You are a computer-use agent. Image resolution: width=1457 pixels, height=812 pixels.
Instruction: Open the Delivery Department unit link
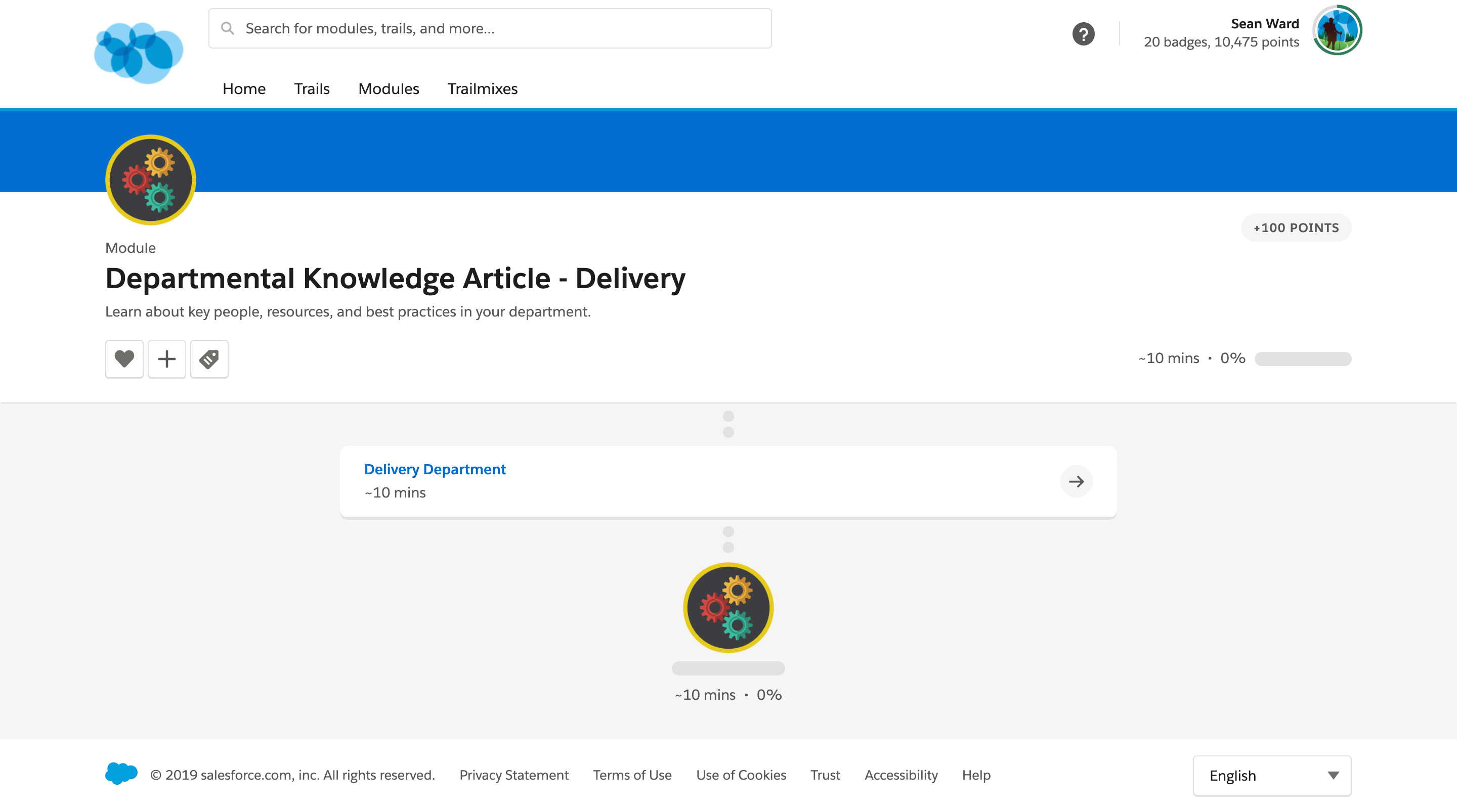[435, 469]
